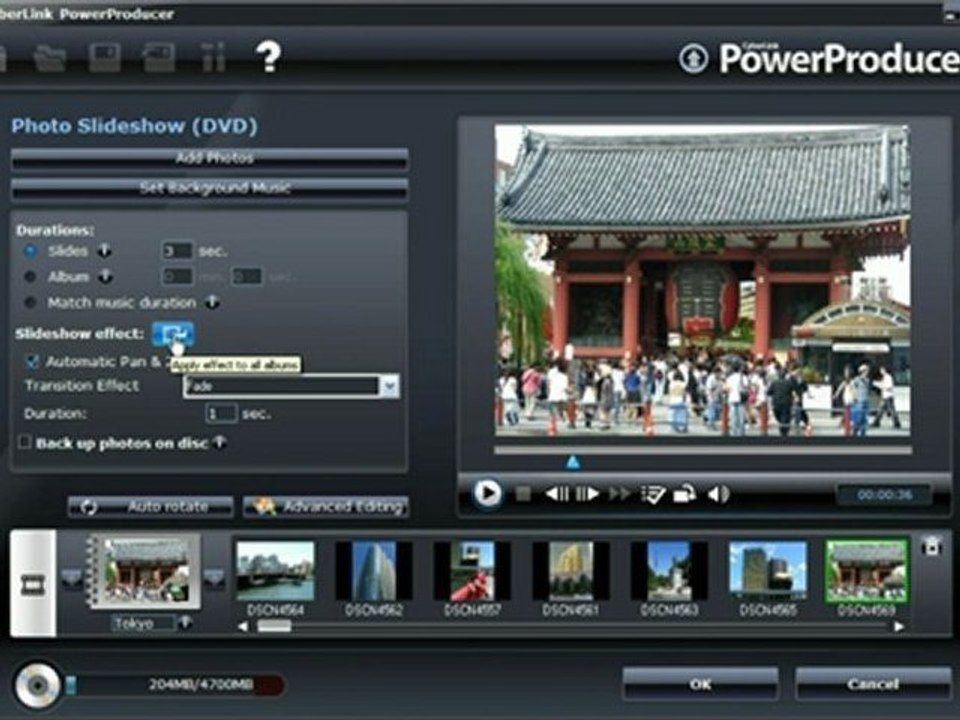Toggle repeat playback icon

684,493
